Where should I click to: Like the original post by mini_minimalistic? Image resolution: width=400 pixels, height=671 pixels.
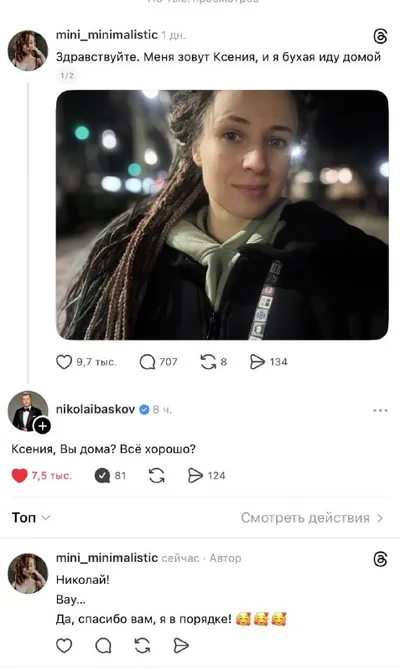click(x=64, y=362)
